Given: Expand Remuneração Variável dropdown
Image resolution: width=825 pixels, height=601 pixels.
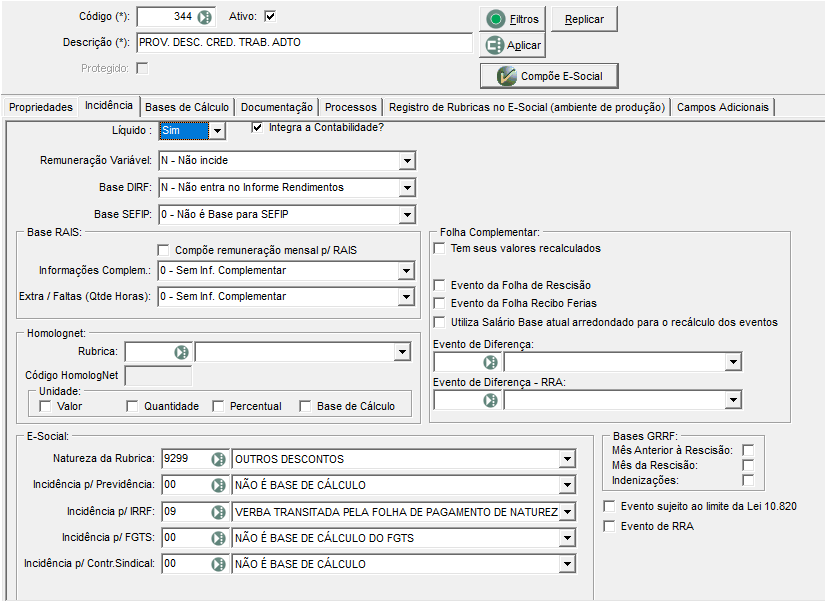Looking at the screenshot, I should pyautogui.click(x=407, y=161).
